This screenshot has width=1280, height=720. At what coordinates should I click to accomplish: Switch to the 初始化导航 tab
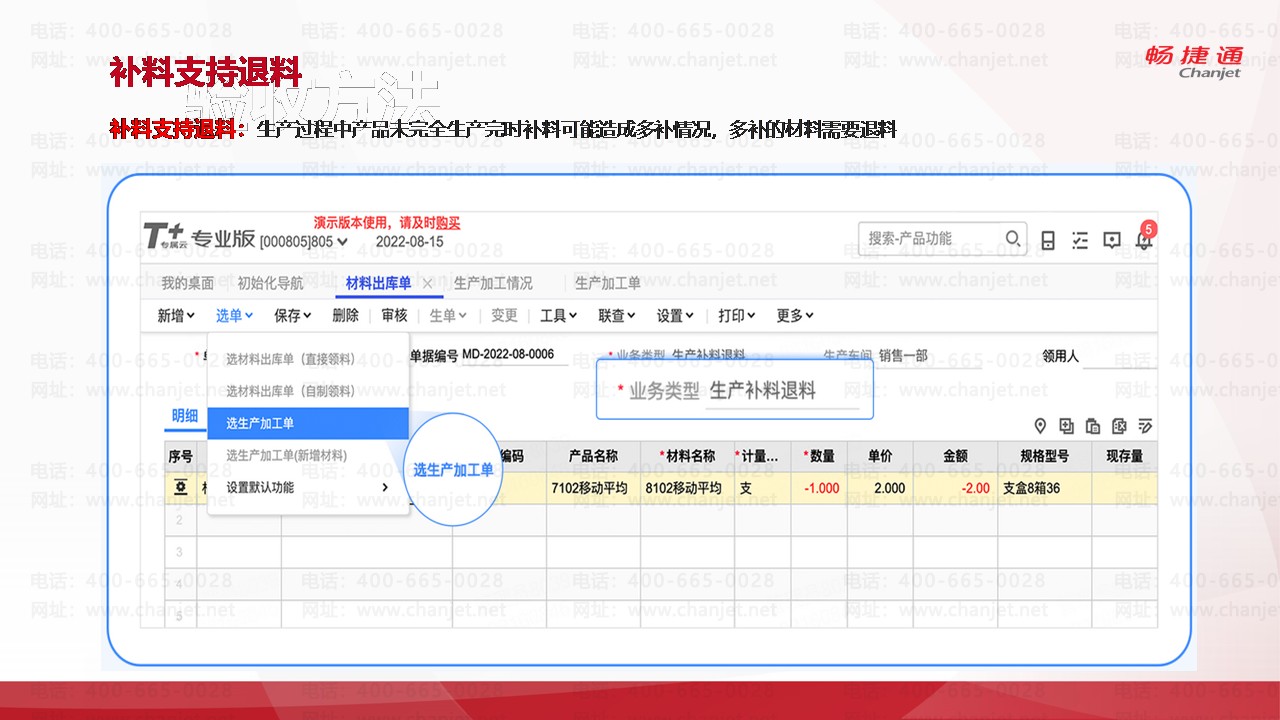pos(270,284)
